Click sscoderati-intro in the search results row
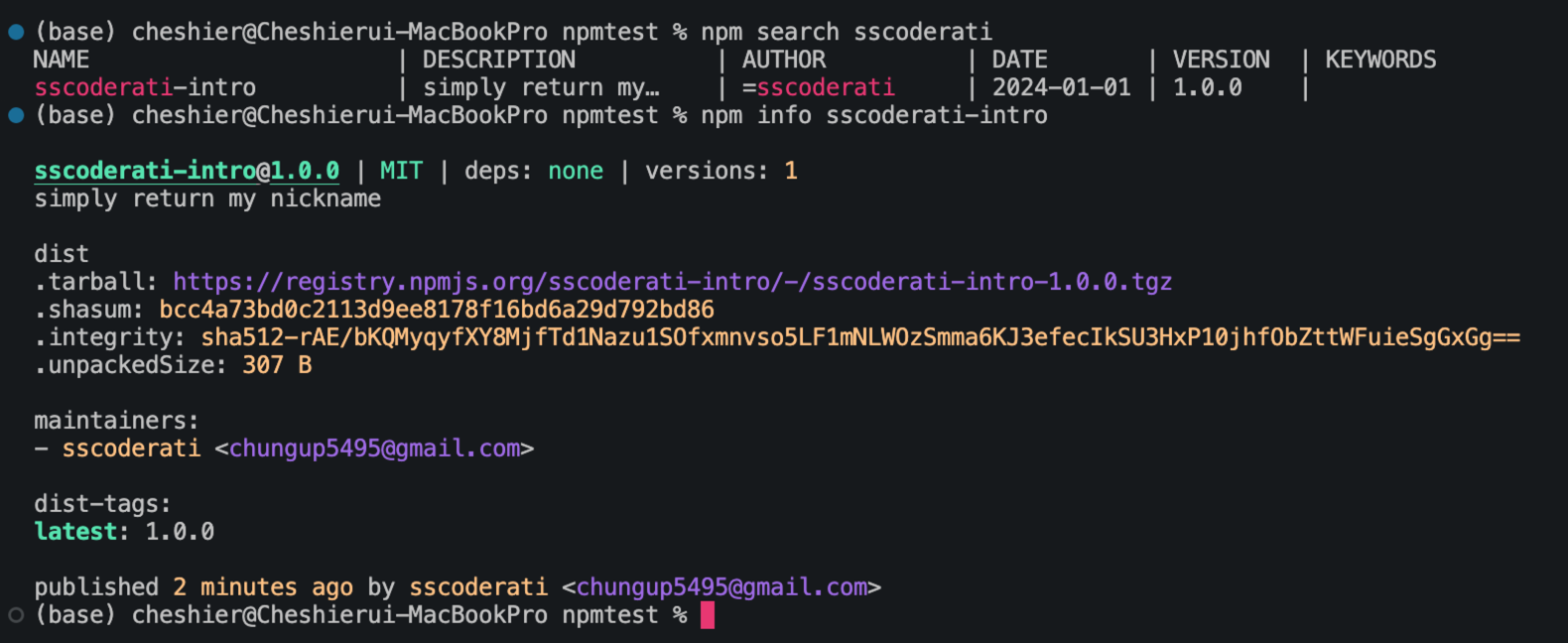 145,87
